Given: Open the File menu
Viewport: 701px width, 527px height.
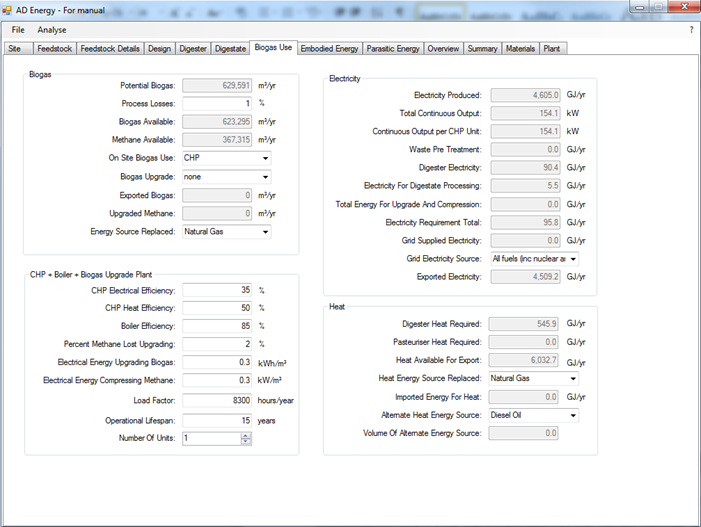Looking at the screenshot, I should point(18,30).
